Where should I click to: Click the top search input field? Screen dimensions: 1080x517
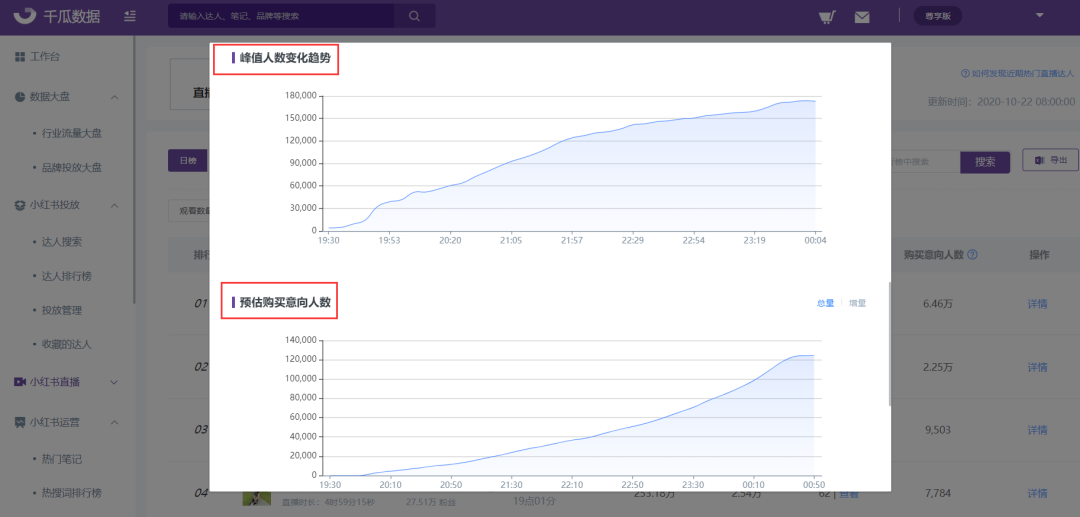pyautogui.click(x=281, y=16)
